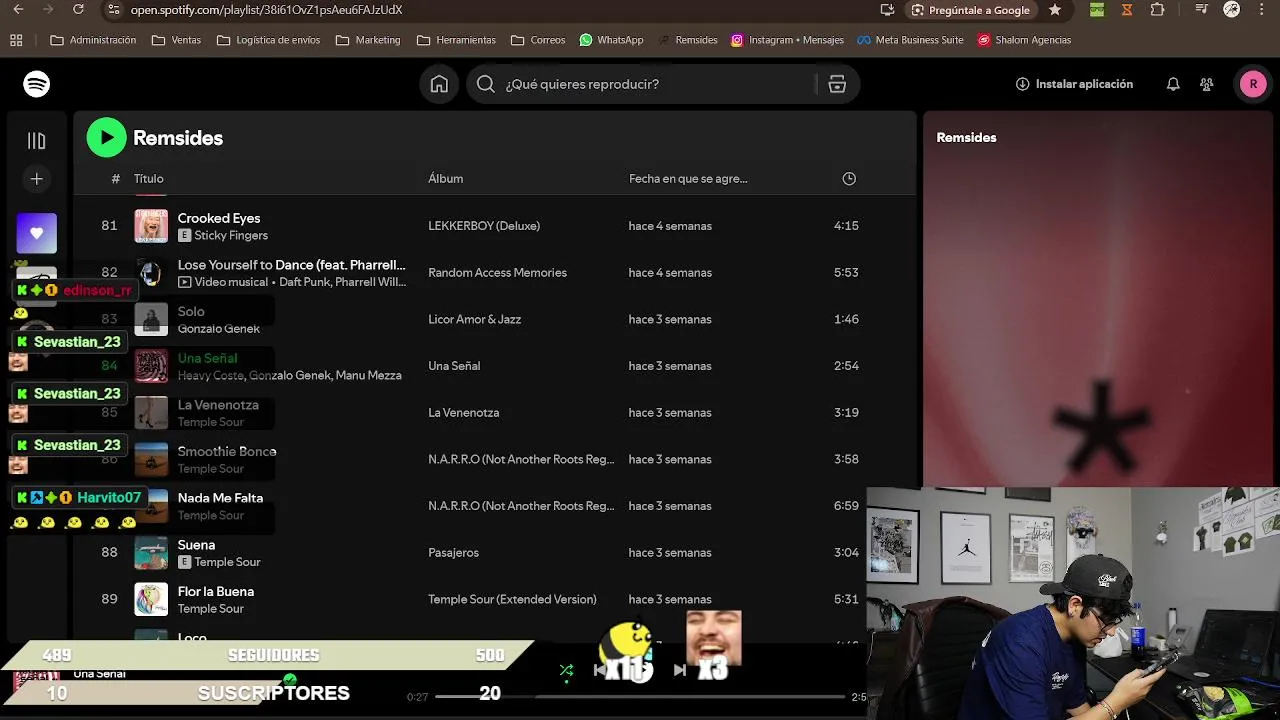Open artist Sticky Fingers link
This screenshot has height=720, width=1280.
click(231, 236)
